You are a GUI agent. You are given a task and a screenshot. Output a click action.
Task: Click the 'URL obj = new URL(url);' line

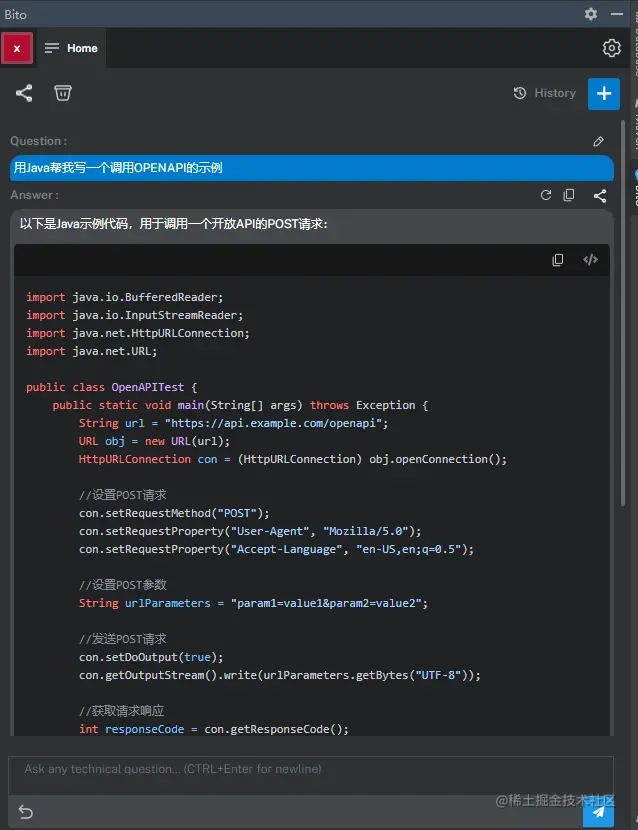click(x=155, y=441)
